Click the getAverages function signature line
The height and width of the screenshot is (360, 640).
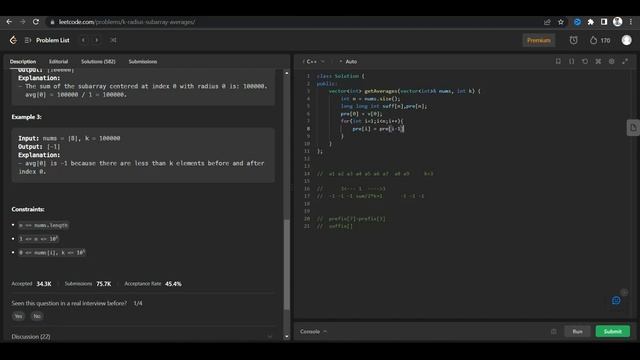pyautogui.click(x=404, y=91)
